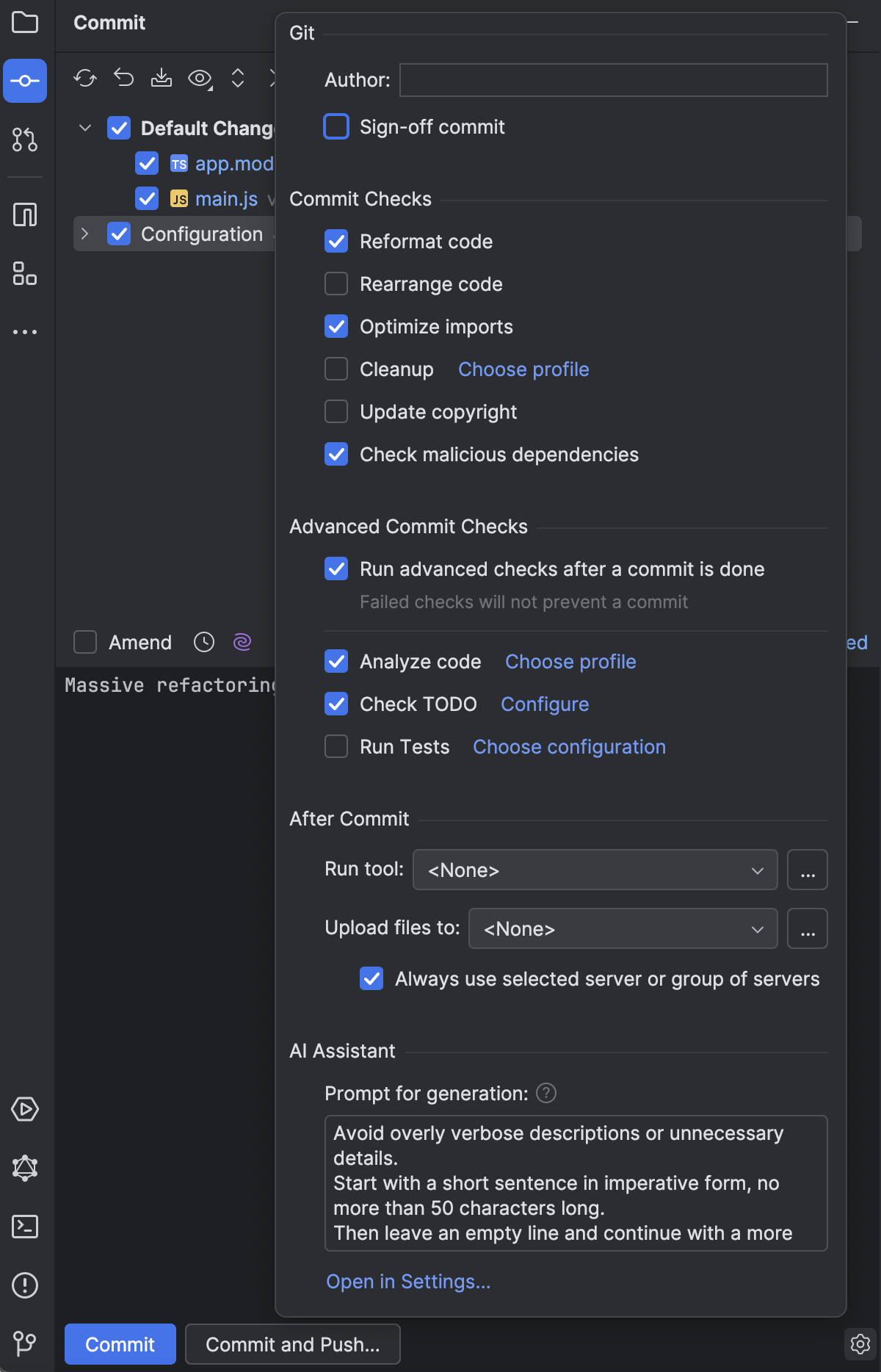Screen dimensions: 881x1372
Task: Click the commit options gear icon
Action: point(860,1344)
